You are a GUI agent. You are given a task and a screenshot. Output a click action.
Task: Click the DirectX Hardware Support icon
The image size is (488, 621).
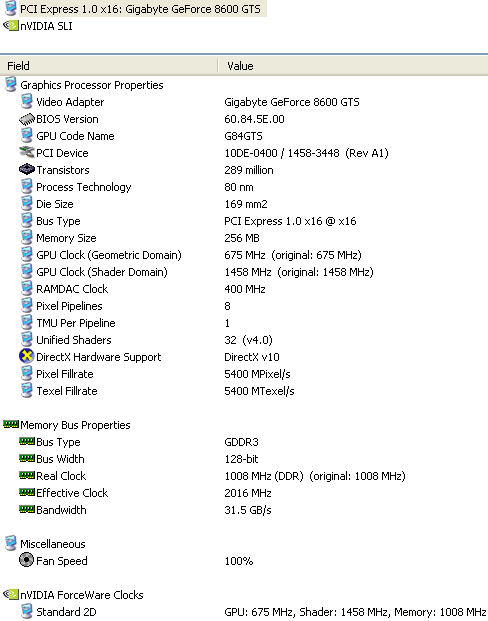pyautogui.click(x=27, y=356)
